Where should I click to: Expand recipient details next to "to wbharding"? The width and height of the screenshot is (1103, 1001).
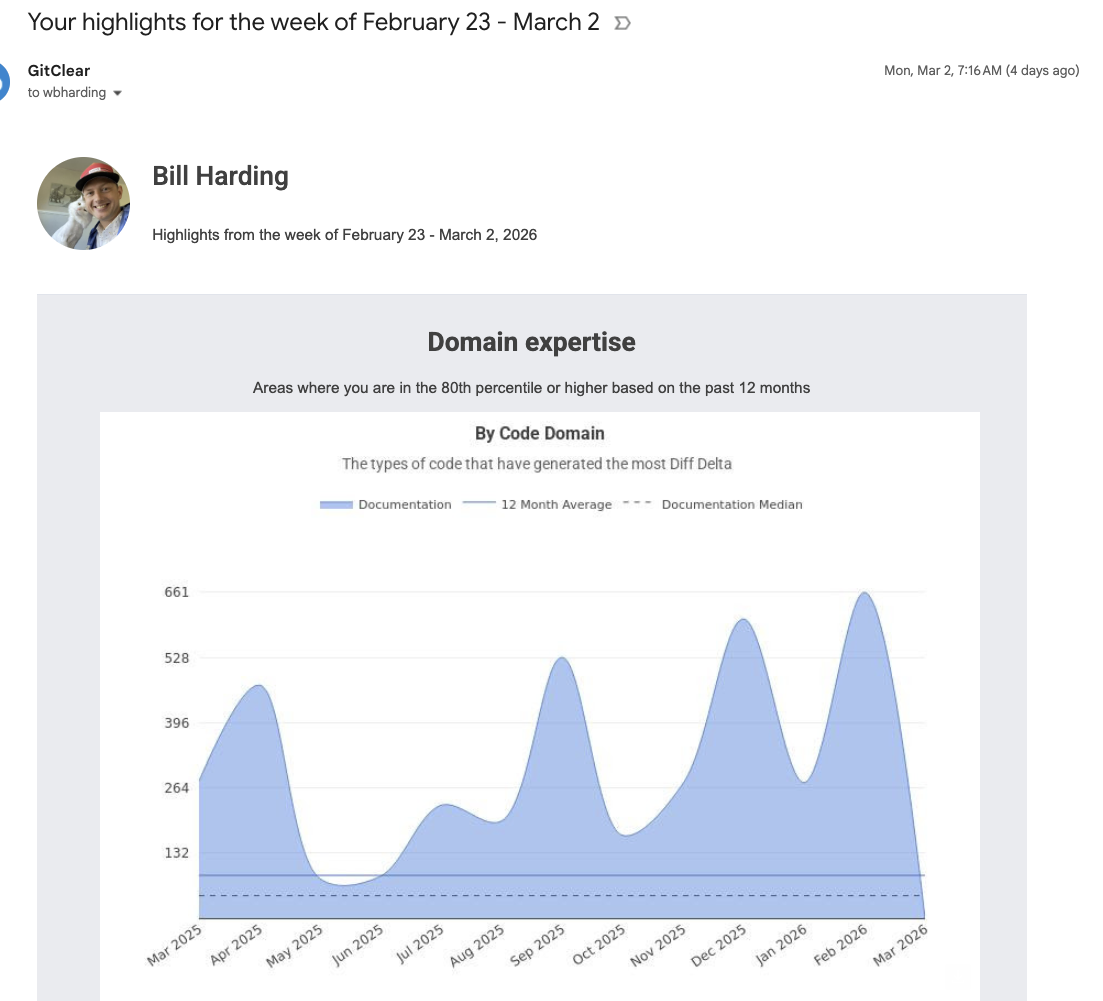(118, 93)
